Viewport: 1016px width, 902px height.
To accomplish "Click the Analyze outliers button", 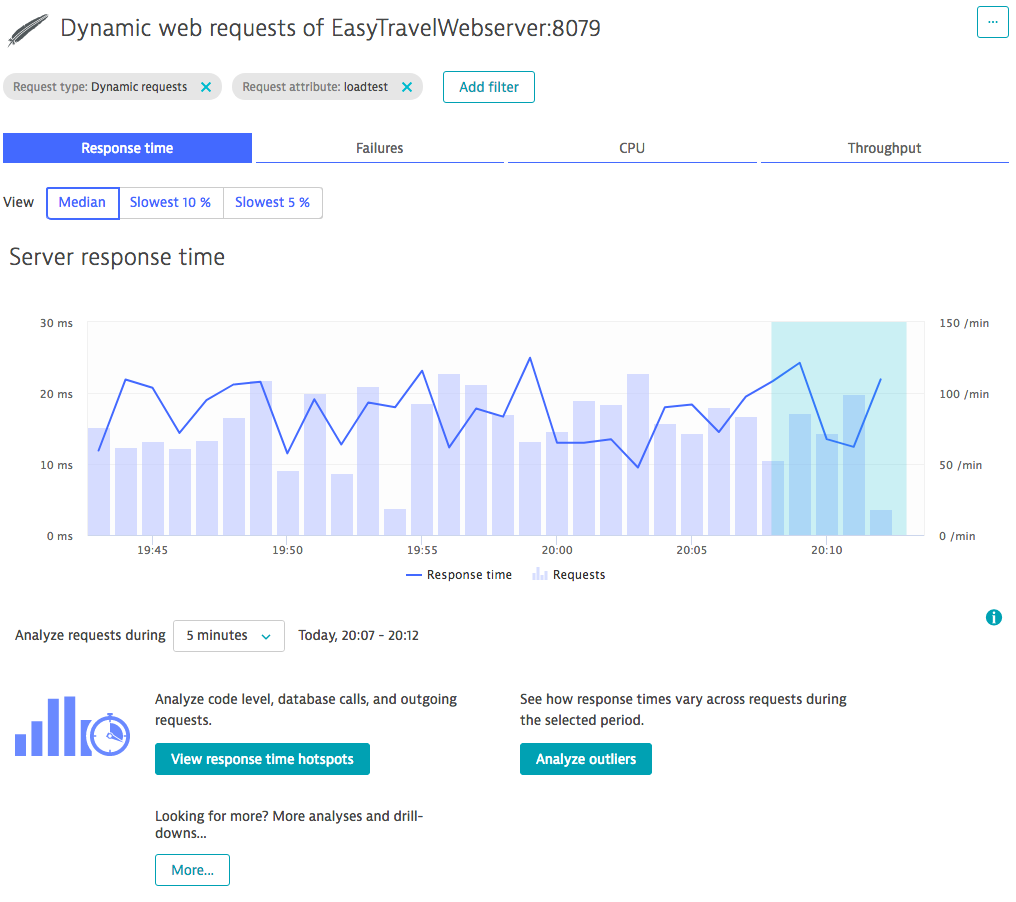I will (585, 759).
